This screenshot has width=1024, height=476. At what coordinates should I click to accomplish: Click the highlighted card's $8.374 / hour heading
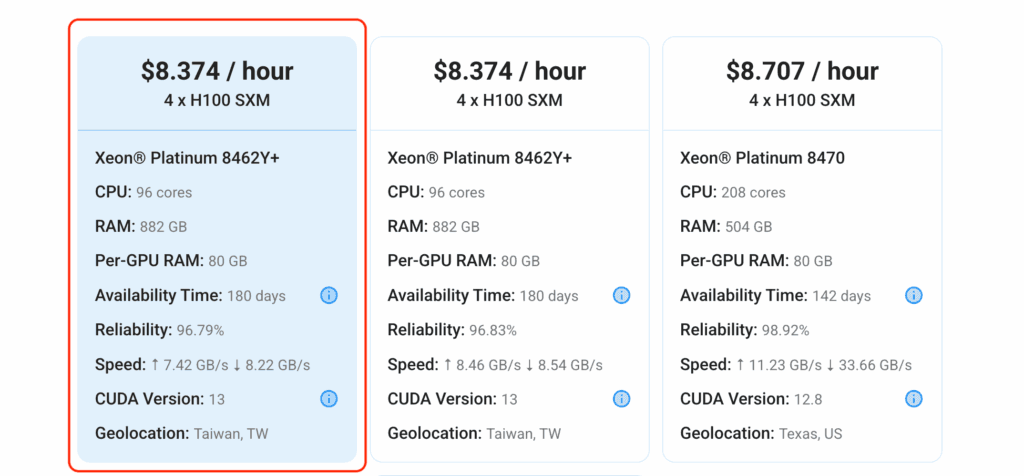pos(217,71)
